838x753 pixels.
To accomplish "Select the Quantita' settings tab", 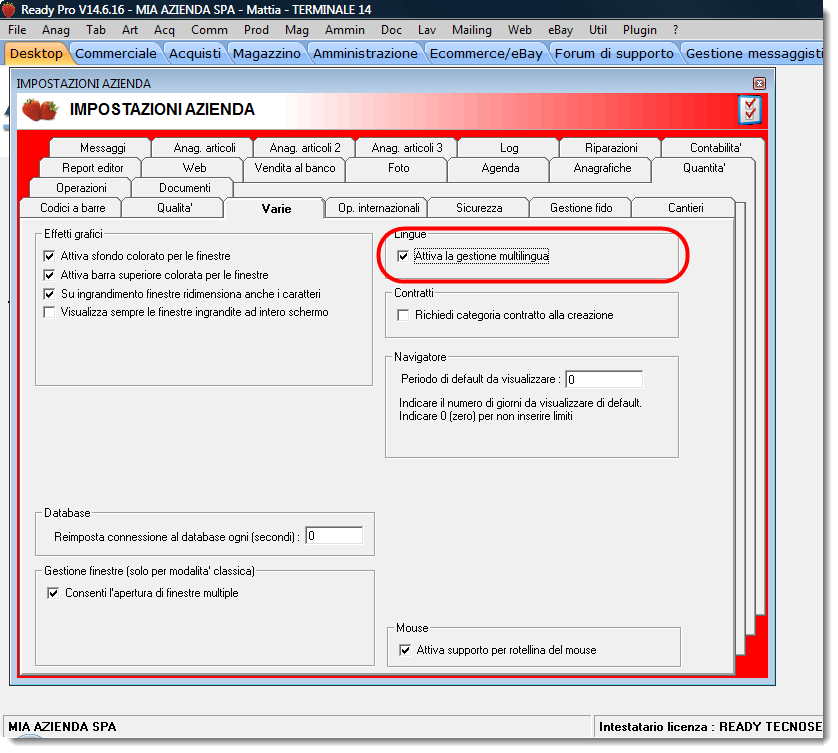I will tap(703, 168).
